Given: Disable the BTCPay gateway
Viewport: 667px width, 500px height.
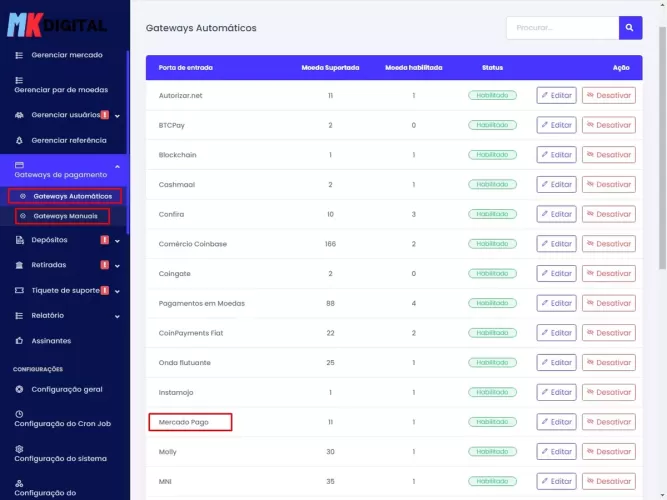Looking at the screenshot, I should coord(608,125).
